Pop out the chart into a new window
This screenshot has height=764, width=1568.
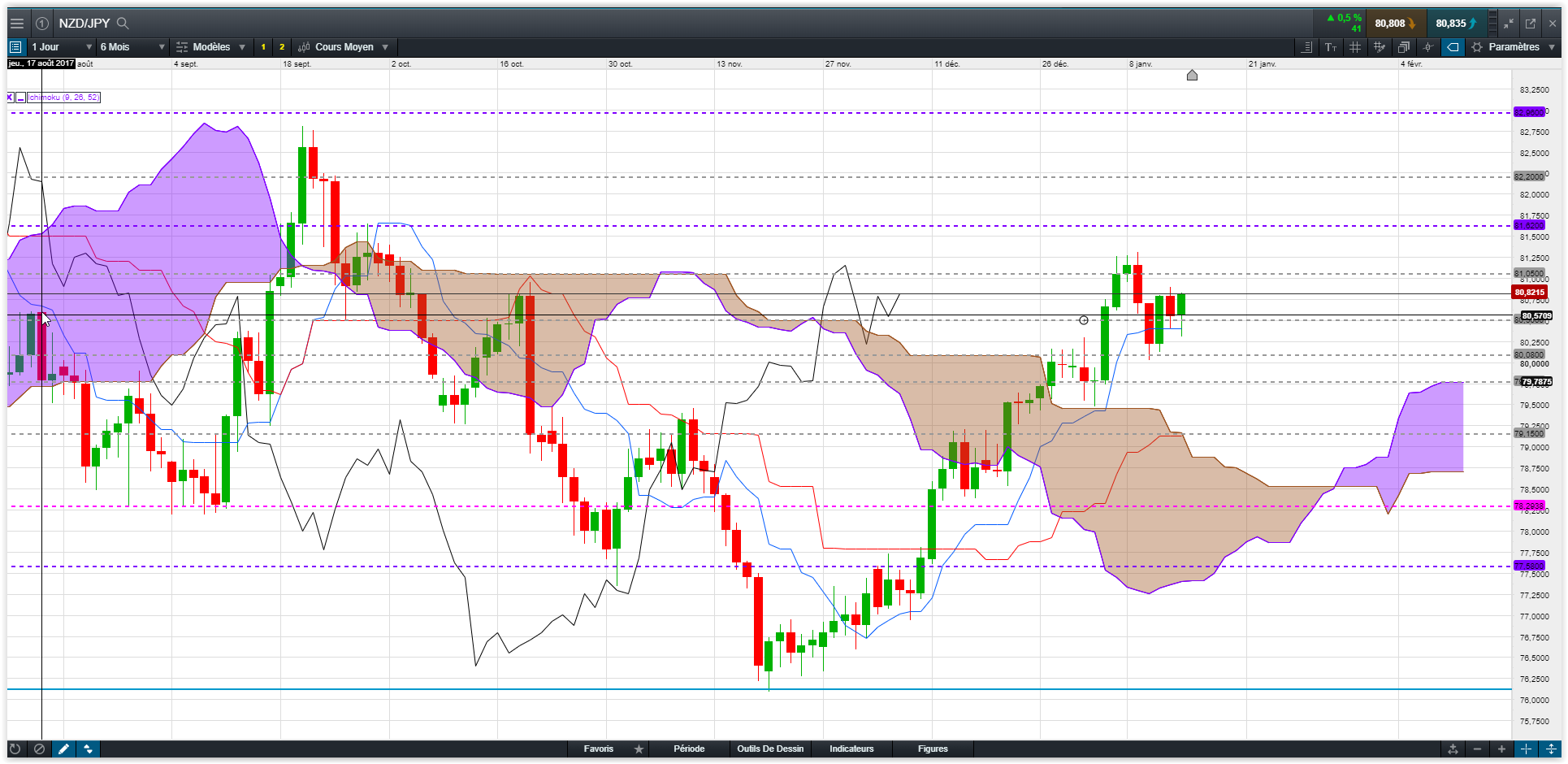[1531, 24]
